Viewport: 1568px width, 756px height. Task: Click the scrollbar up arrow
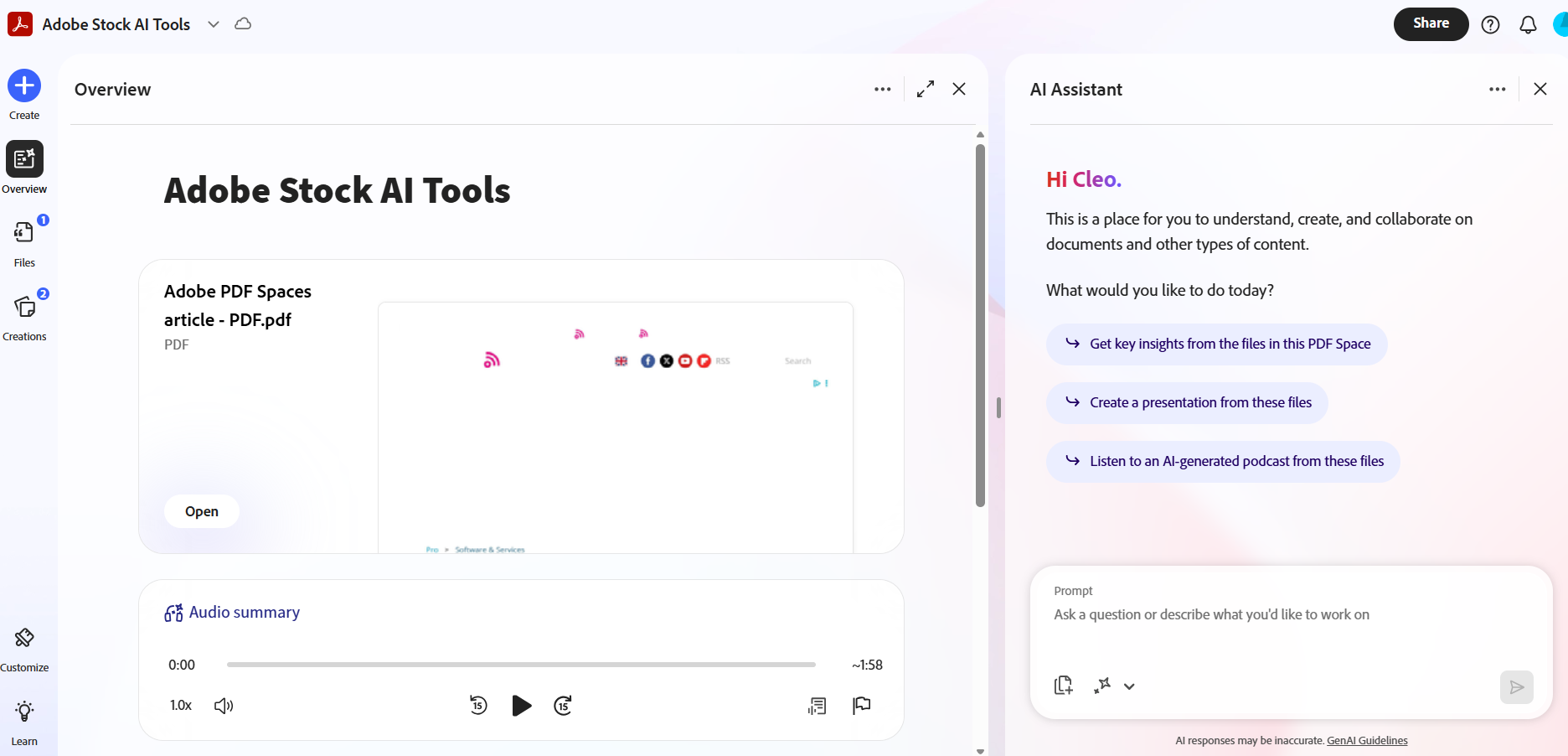[x=980, y=134]
